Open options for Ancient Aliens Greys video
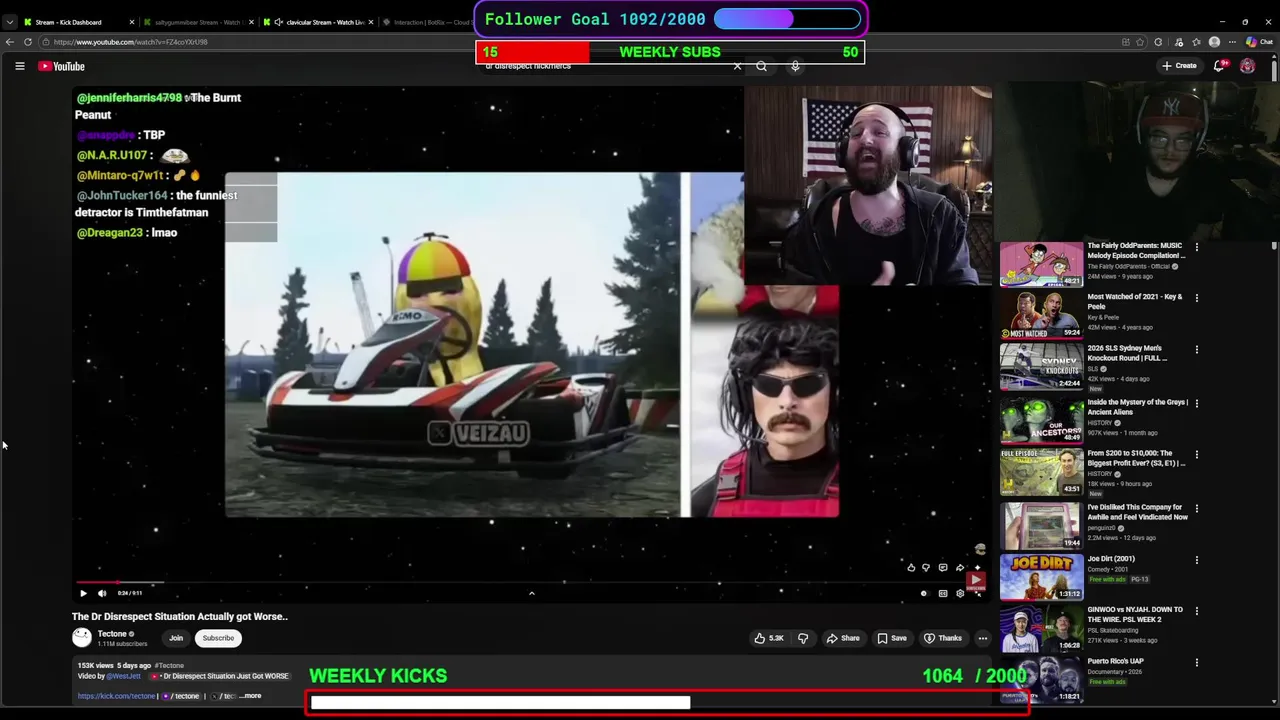Screen dimensions: 1280x720 (1197, 403)
